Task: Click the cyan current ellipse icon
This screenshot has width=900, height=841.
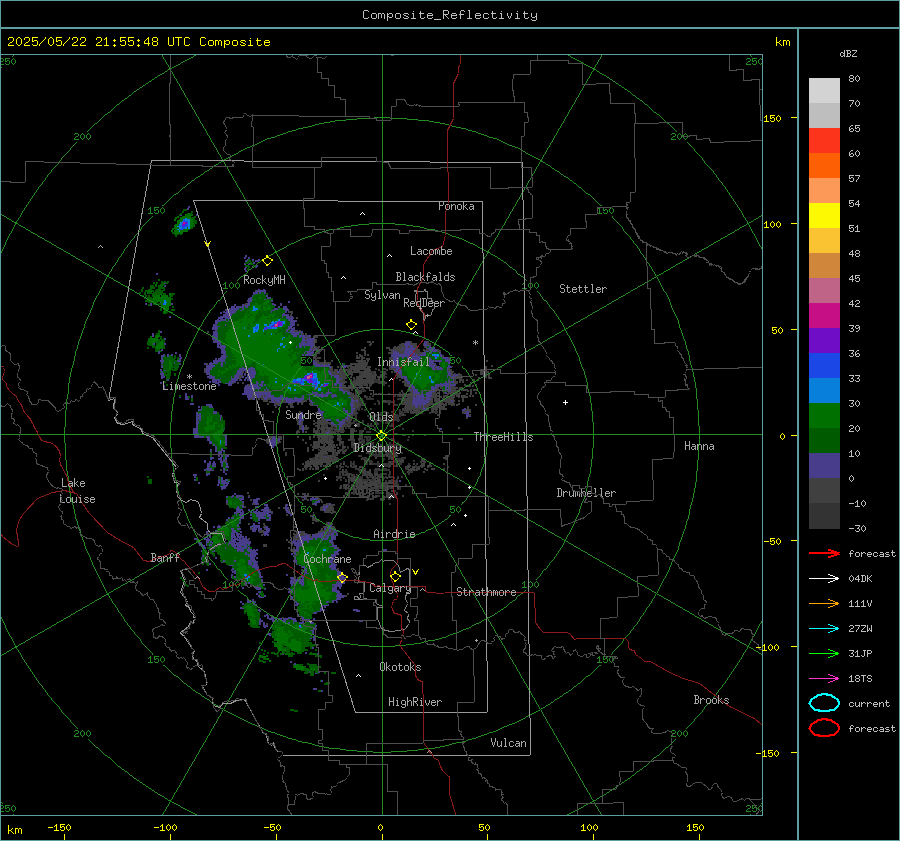Action: 824,703
